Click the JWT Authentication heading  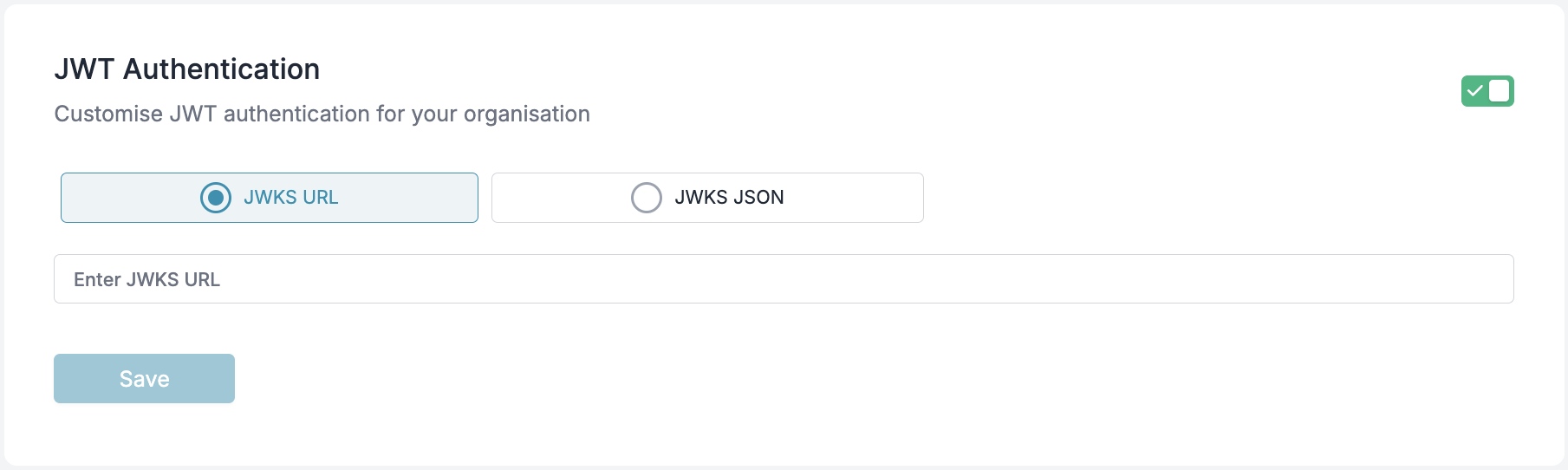coord(187,69)
